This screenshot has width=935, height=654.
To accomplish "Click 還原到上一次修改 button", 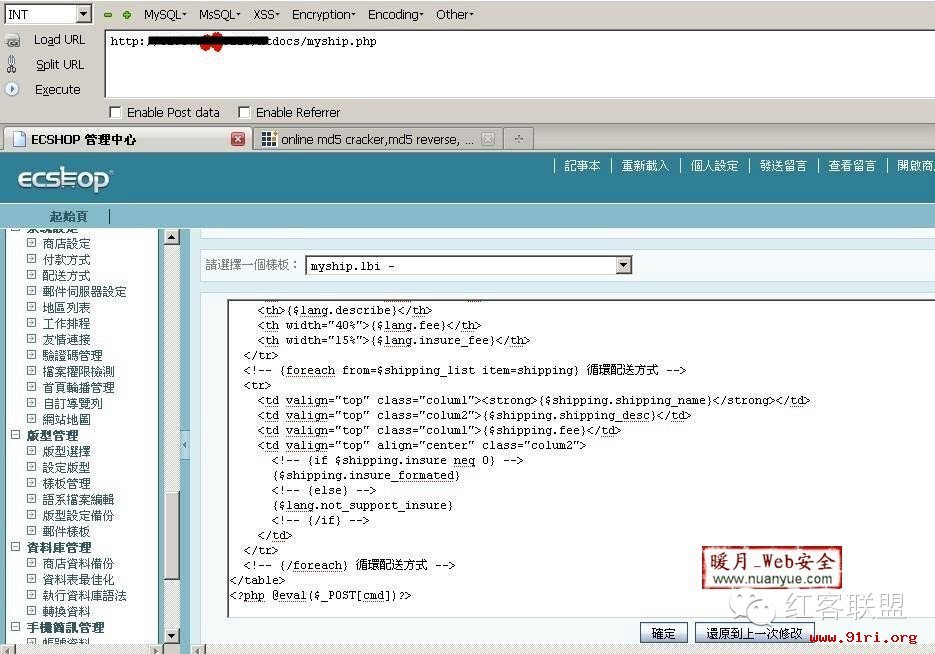I will point(754,633).
